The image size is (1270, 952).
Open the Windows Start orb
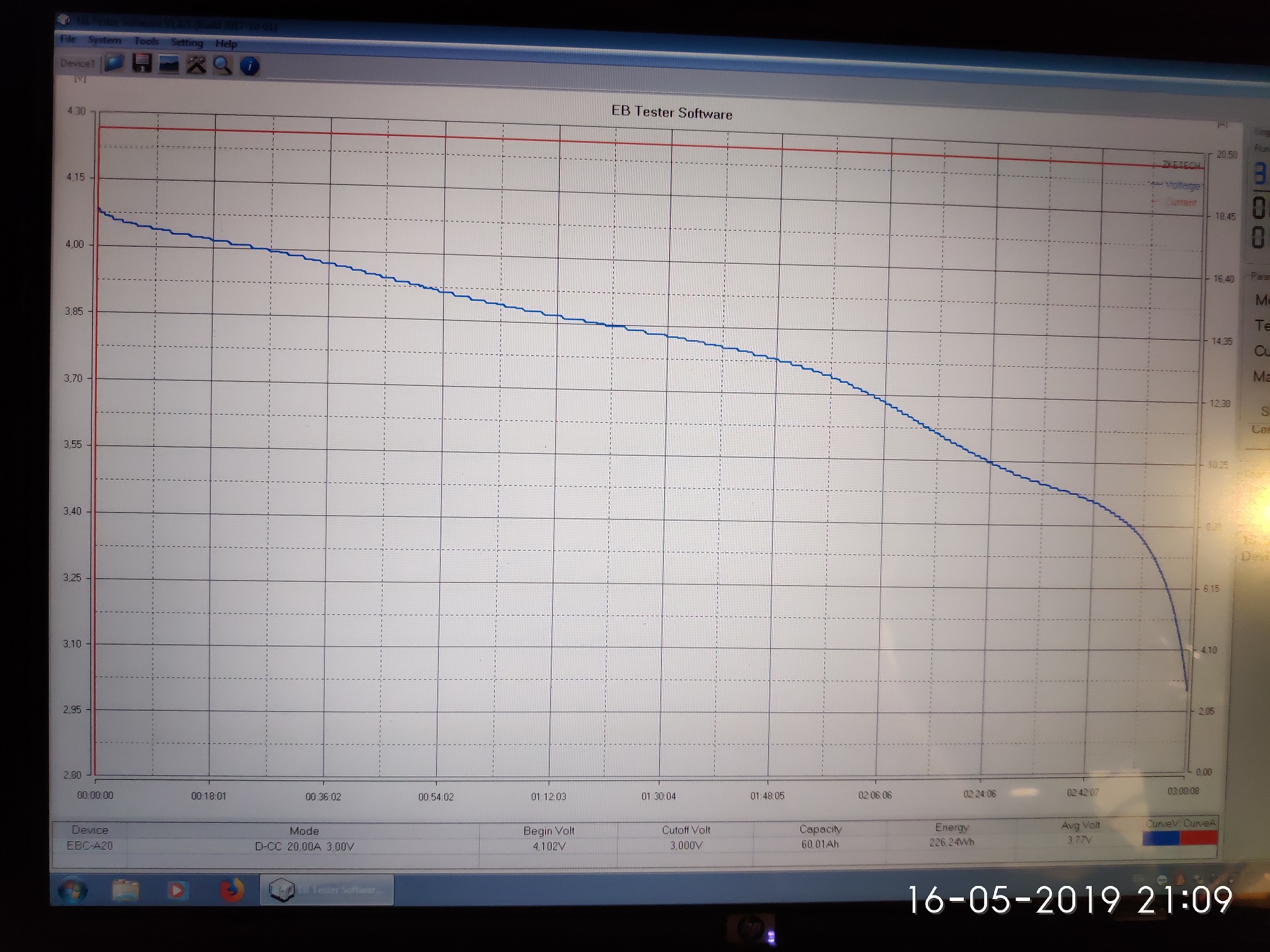(x=72, y=890)
